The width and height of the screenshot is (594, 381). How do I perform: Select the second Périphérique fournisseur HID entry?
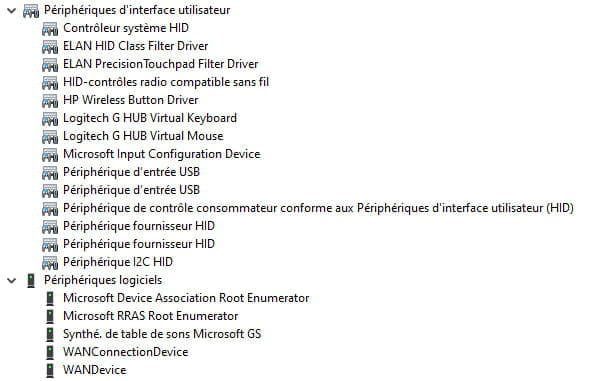pyautogui.click(x=139, y=244)
